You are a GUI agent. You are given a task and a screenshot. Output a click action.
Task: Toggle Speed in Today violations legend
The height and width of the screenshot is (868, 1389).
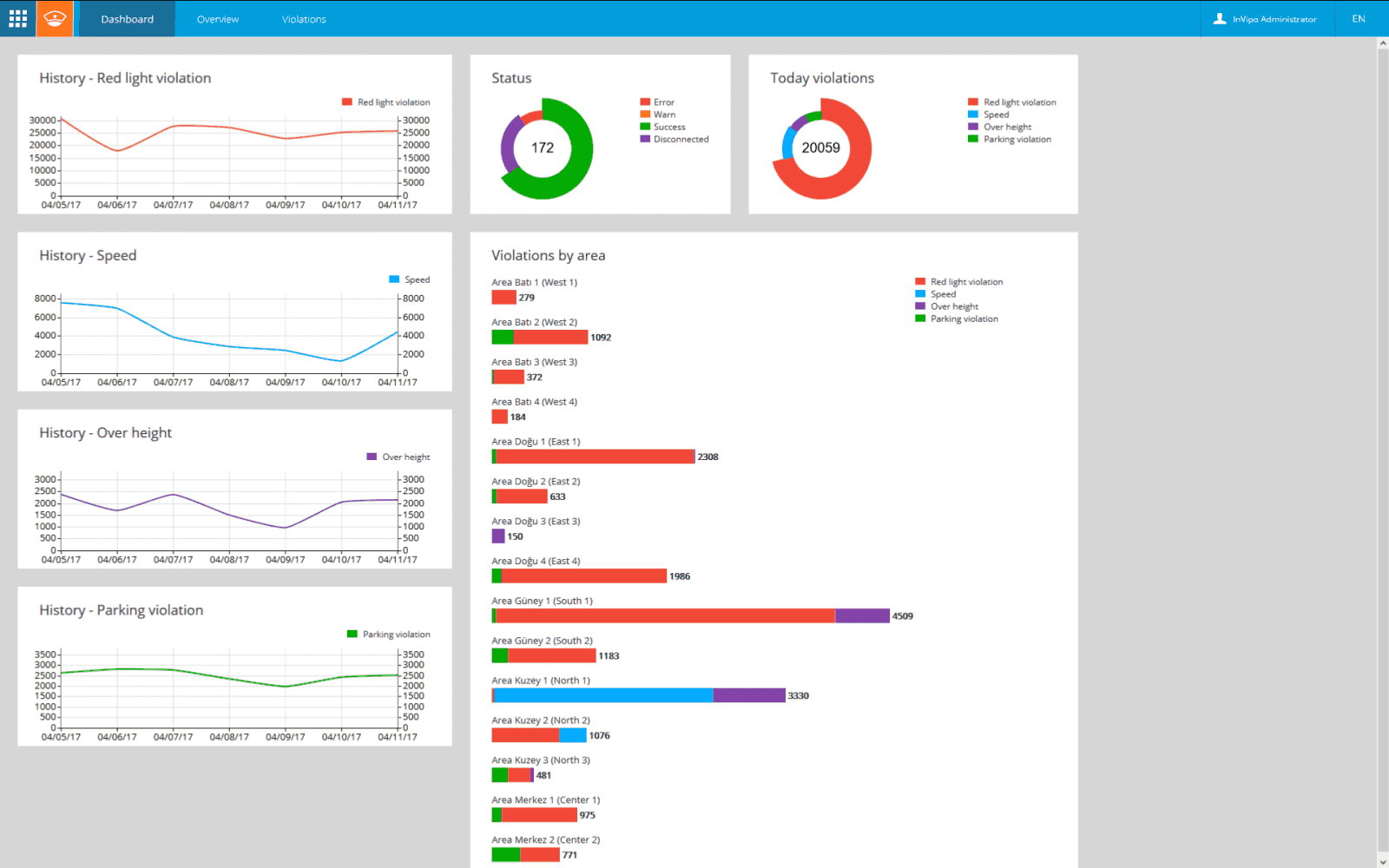point(996,115)
